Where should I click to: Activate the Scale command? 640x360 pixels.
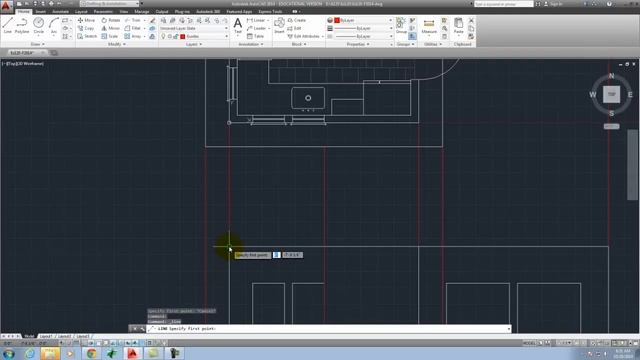(x=110, y=36)
